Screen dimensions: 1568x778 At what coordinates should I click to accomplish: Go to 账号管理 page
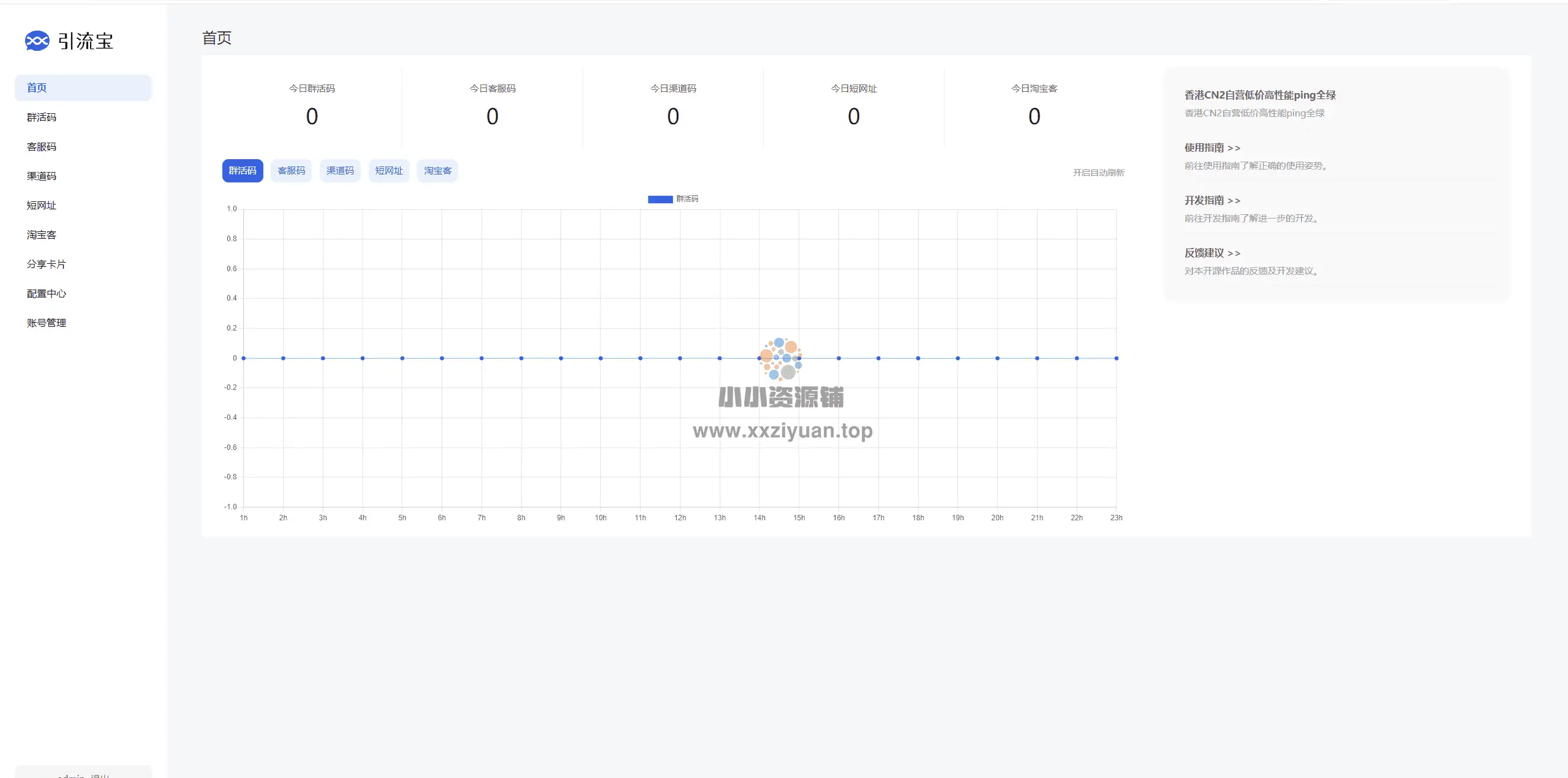(47, 323)
